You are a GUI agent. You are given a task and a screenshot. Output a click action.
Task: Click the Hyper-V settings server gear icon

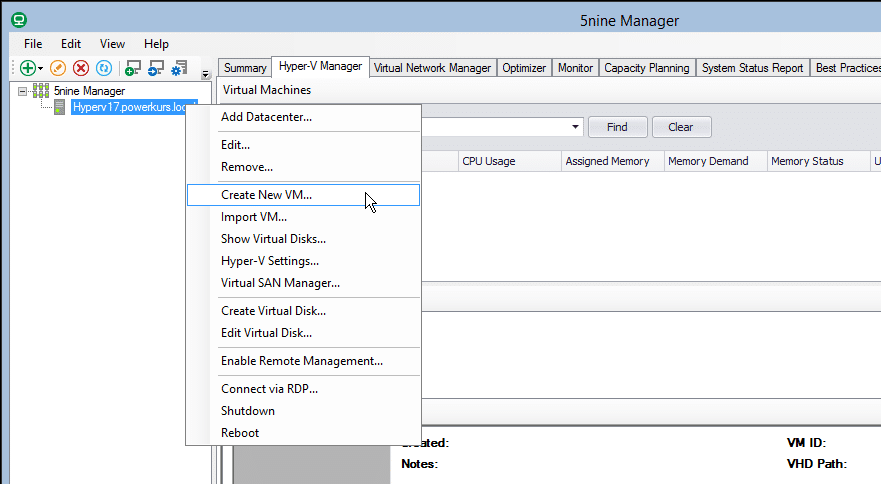tap(179, 68)
